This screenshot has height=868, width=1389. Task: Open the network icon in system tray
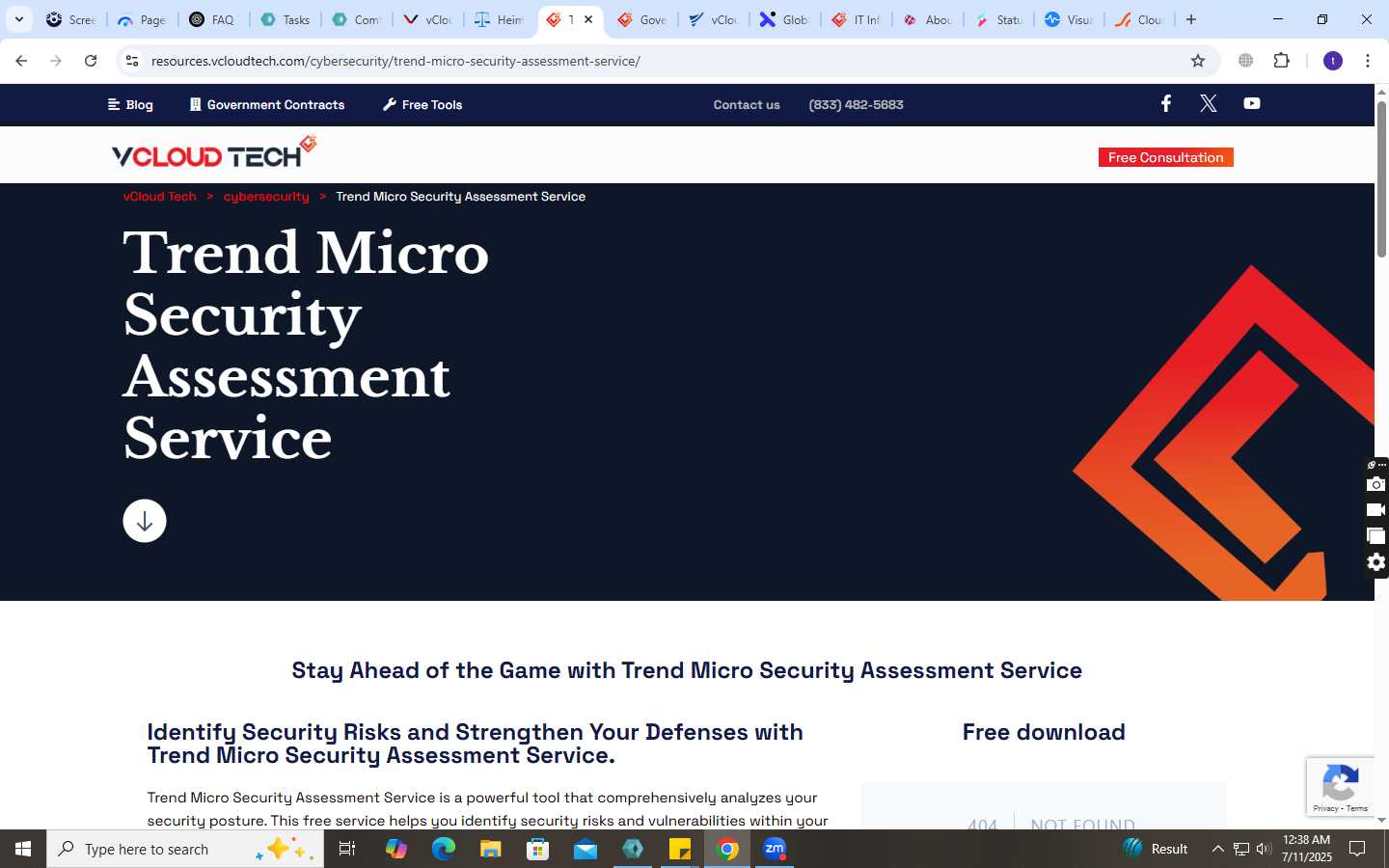click(1241, 849)
